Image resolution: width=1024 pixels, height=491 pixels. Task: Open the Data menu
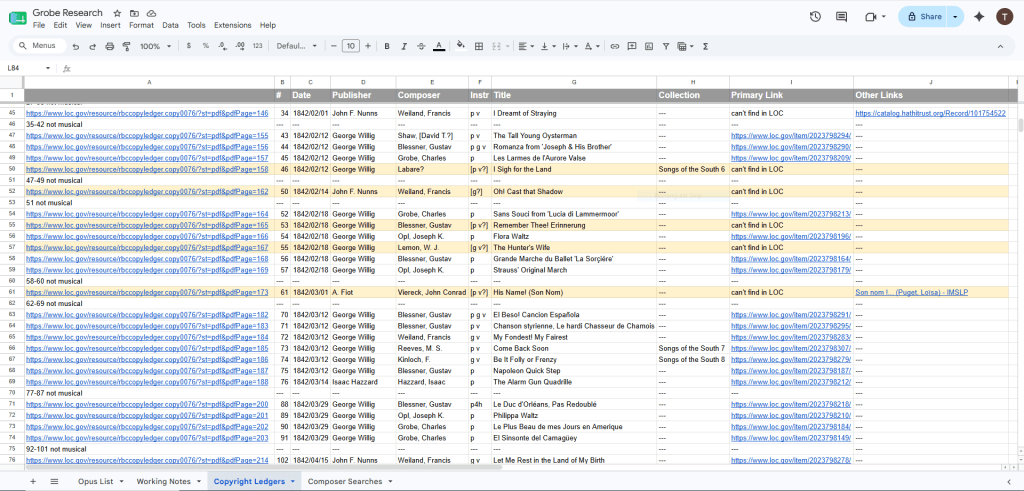pyautogui.click(x=170, y=25)
